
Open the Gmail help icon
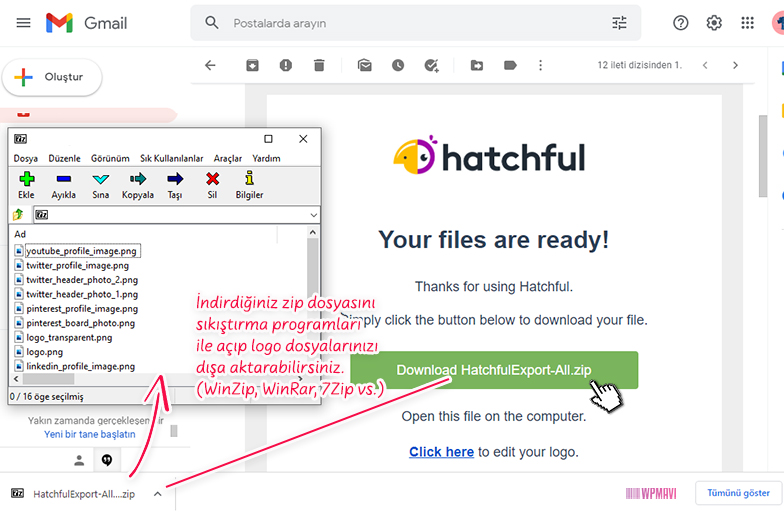pyautogui.click(x=680, y=23)
